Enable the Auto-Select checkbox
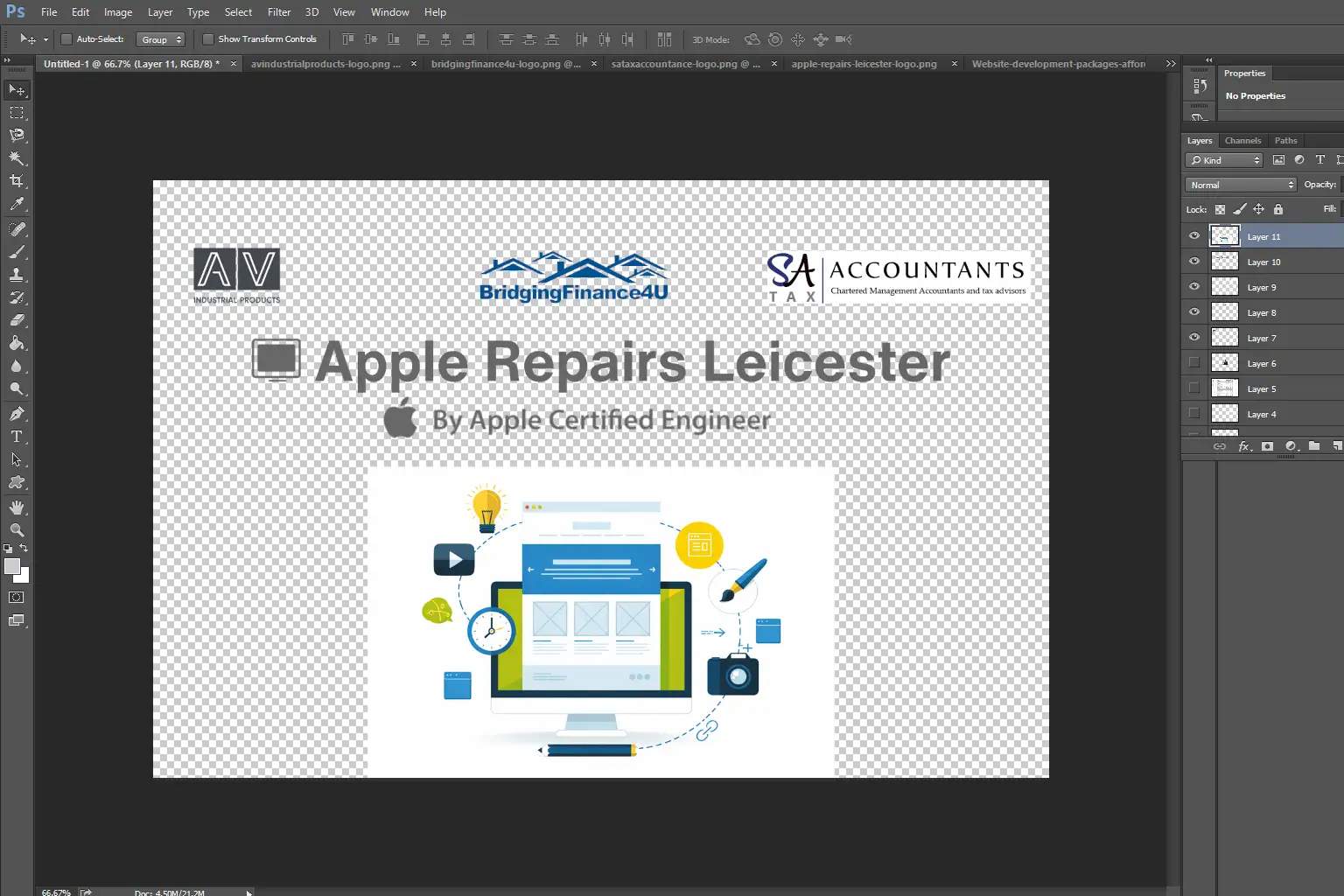Image resolution: width=1344 pixels, height=896 pixels. tap(66, 39)
